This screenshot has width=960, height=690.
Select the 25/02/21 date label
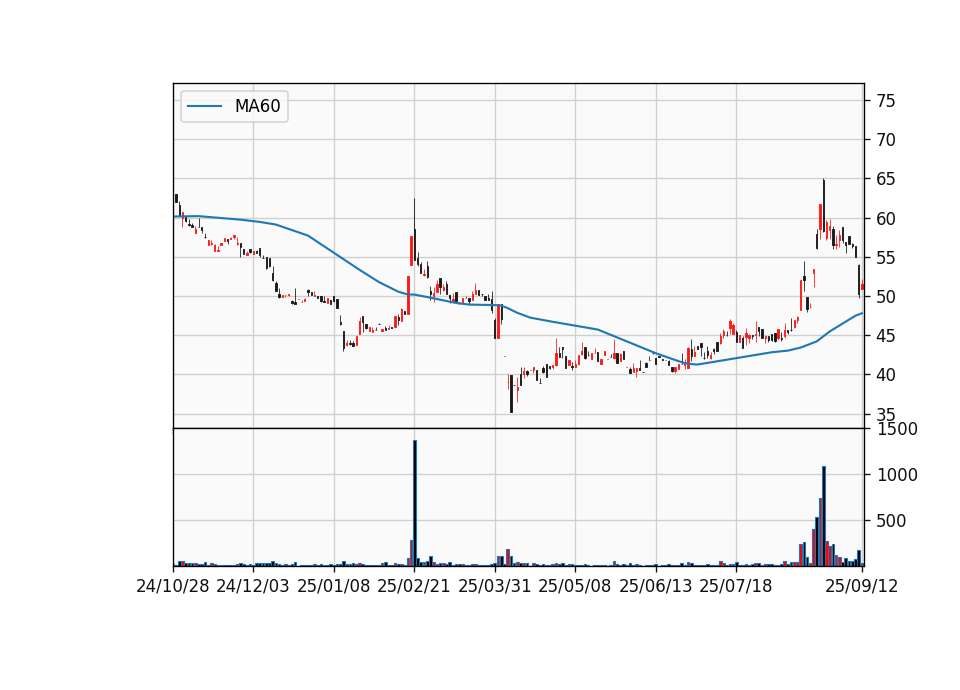[x=414, y=586]
